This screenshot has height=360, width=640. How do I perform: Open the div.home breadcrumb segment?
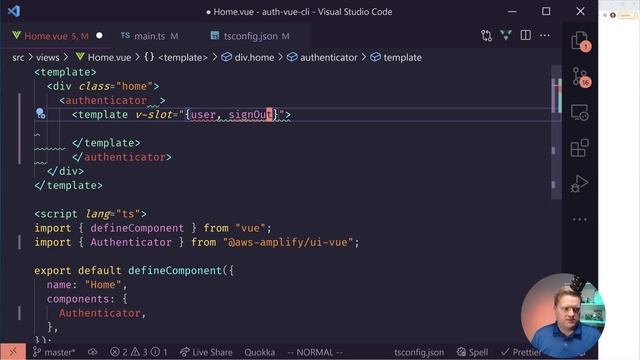coord(248,58)
